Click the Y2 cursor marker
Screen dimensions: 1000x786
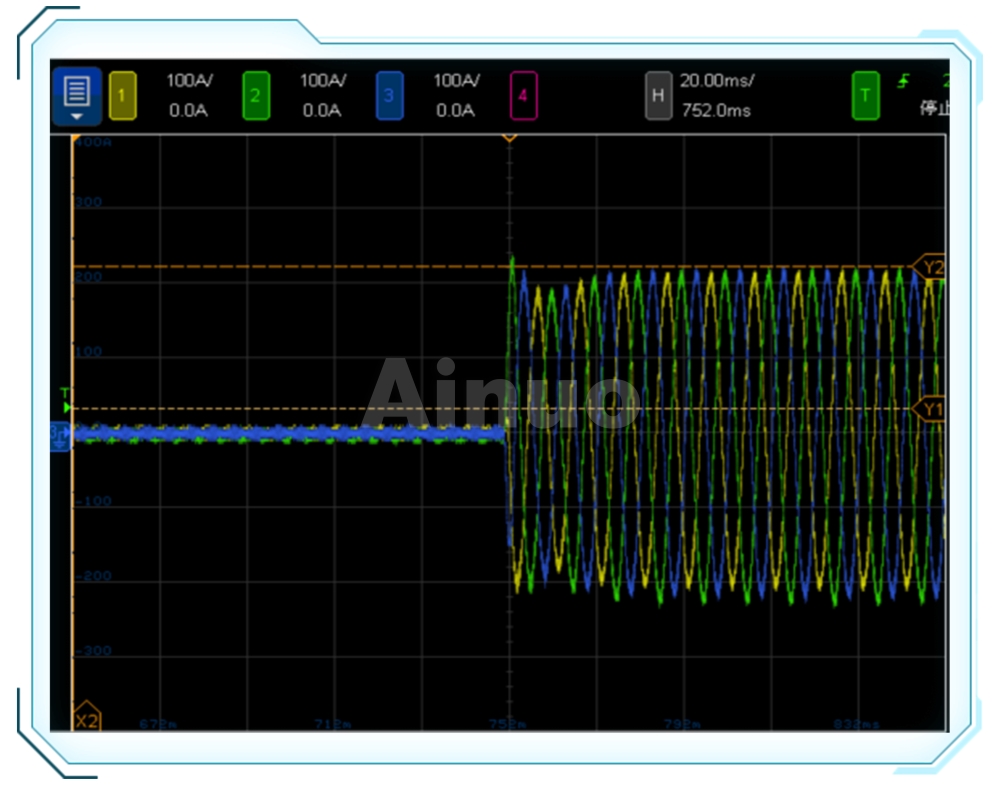coord(931,267)
